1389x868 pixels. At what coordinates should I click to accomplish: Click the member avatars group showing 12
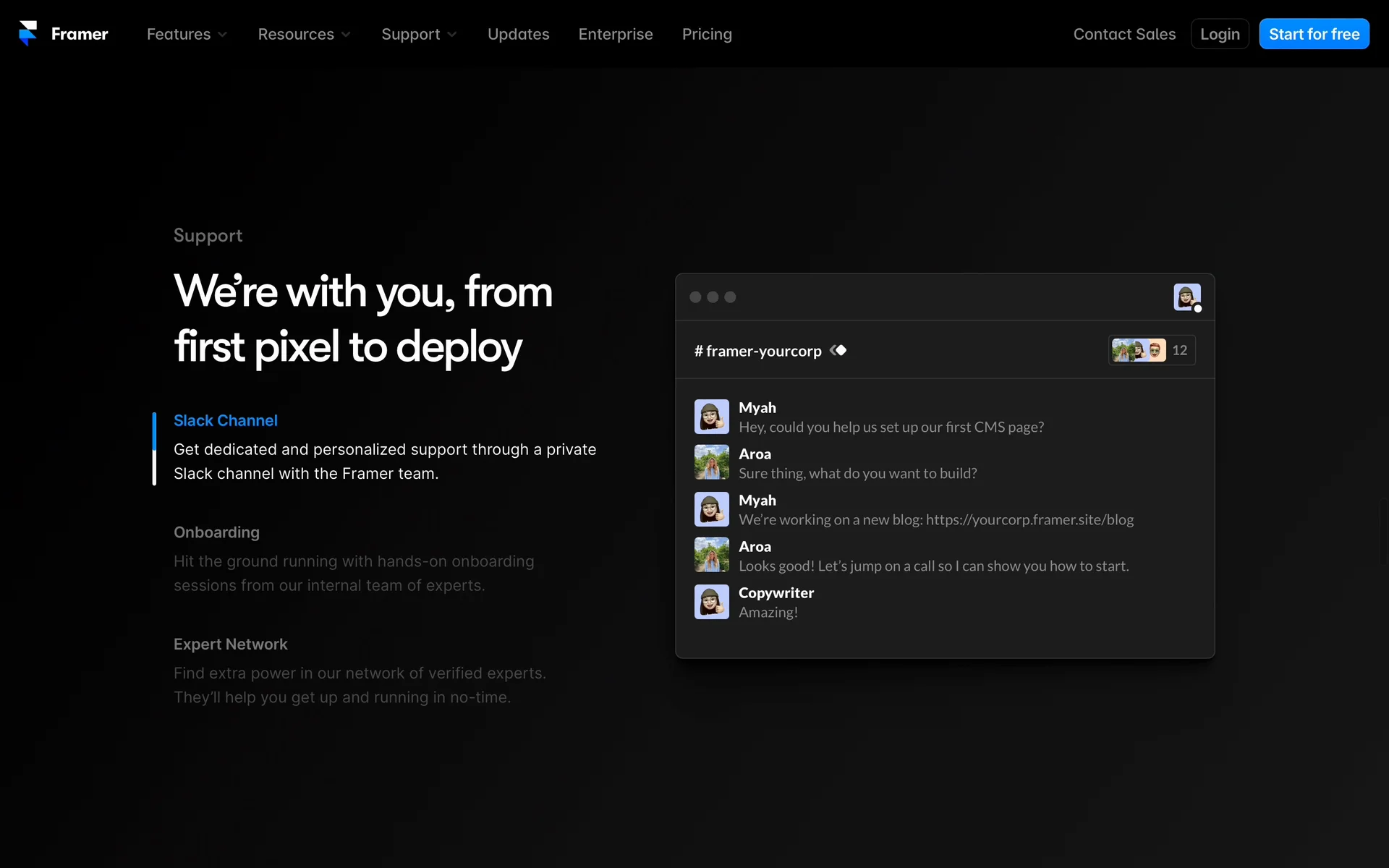point(1151,351)
